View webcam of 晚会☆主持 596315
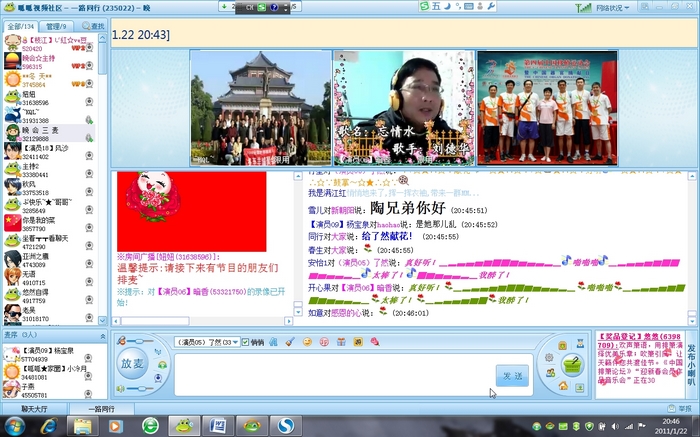 tap(89, 66)
